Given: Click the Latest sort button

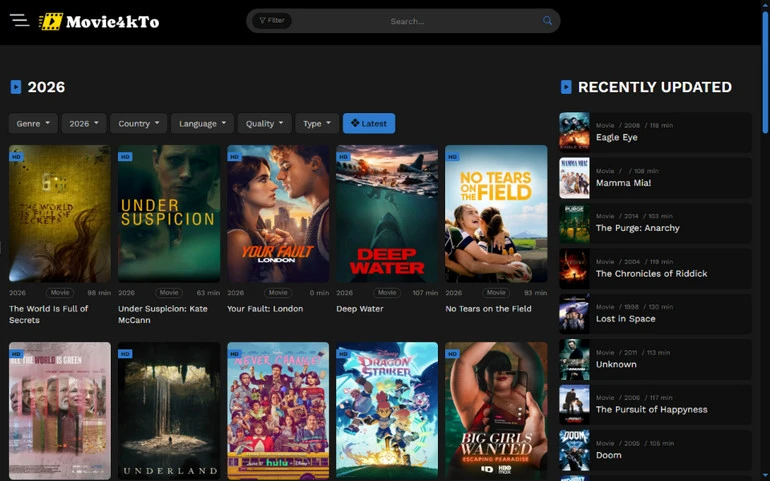Looking at the screenshot, I should 369,123.
